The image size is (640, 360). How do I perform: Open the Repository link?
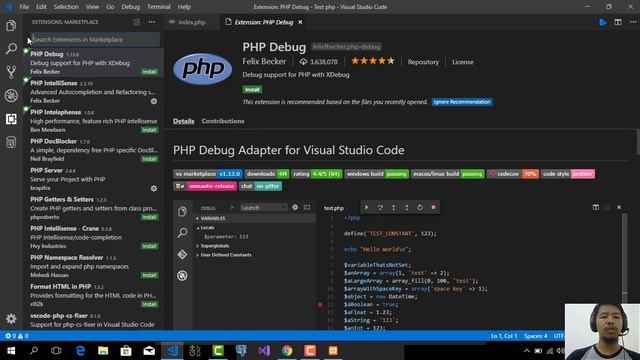point(423,62)
